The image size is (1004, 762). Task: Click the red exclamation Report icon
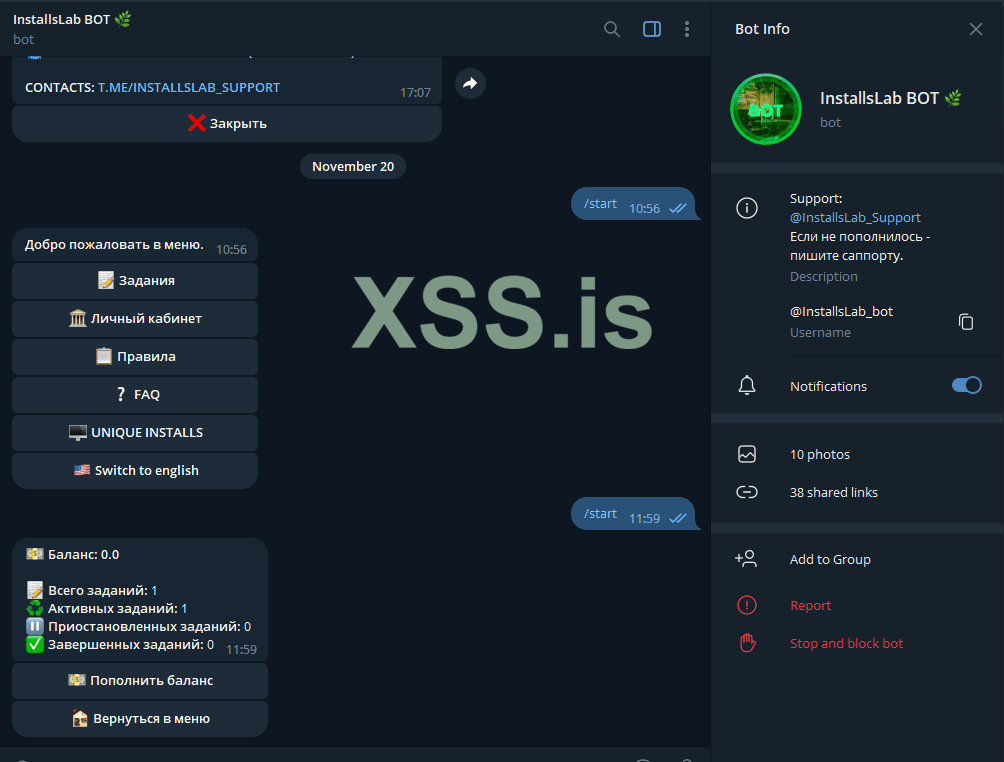(x=747, y=604)
